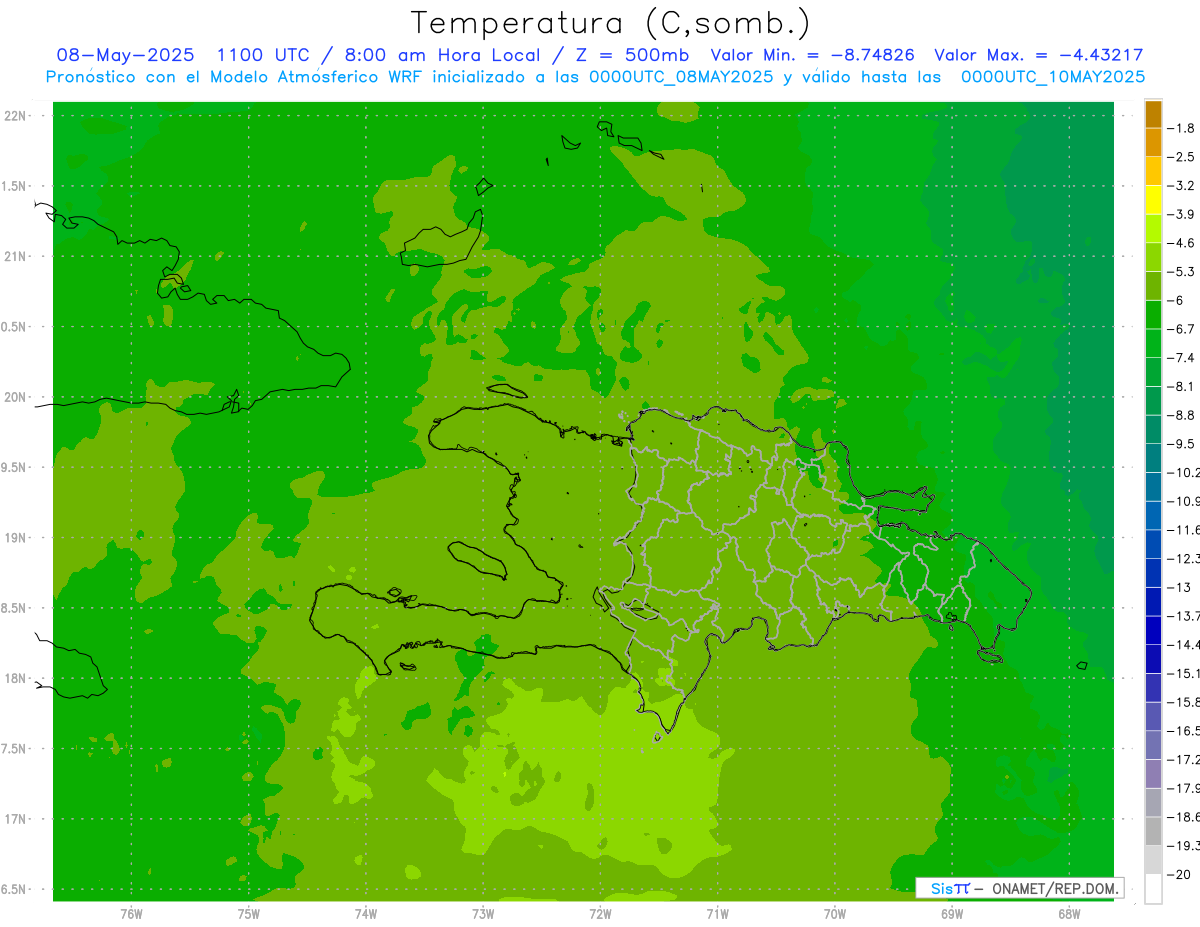Click the bright yellow swatch between -3.2 and -3.9

pyautogui.click(x=1153, y=200)
